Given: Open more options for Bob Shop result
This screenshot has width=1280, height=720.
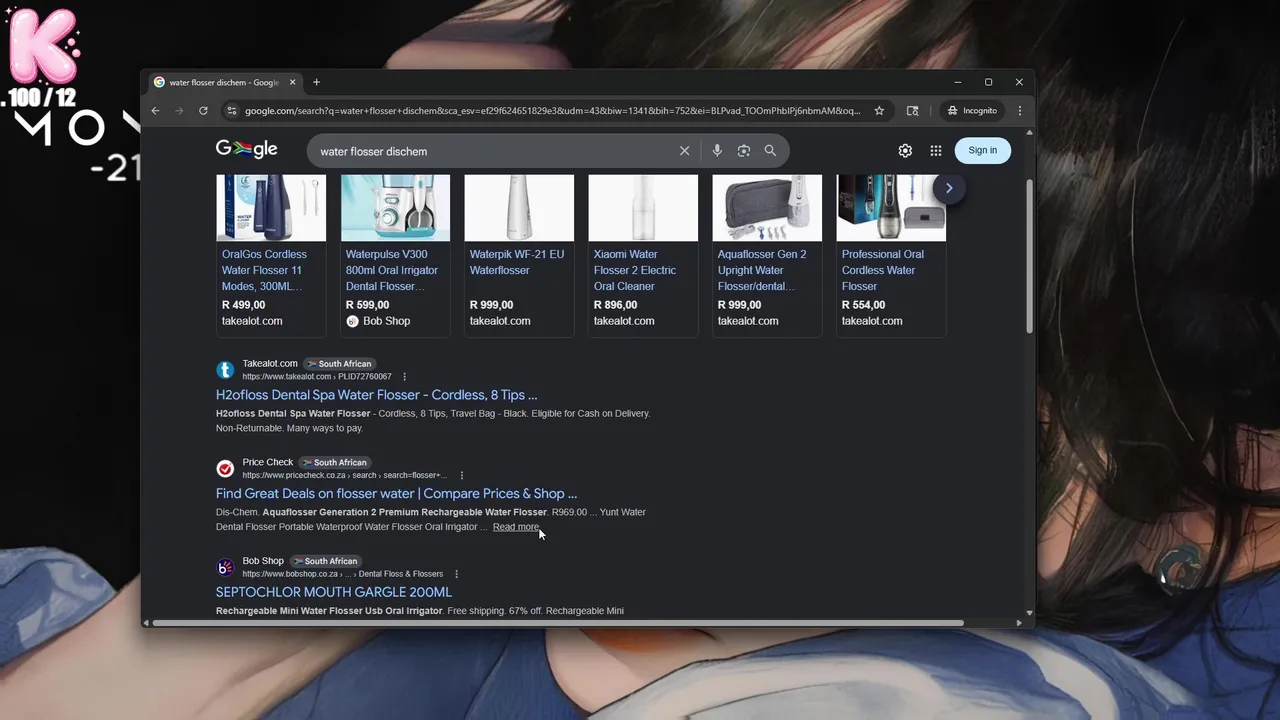Looking at the screenshot, I should 456,574.
